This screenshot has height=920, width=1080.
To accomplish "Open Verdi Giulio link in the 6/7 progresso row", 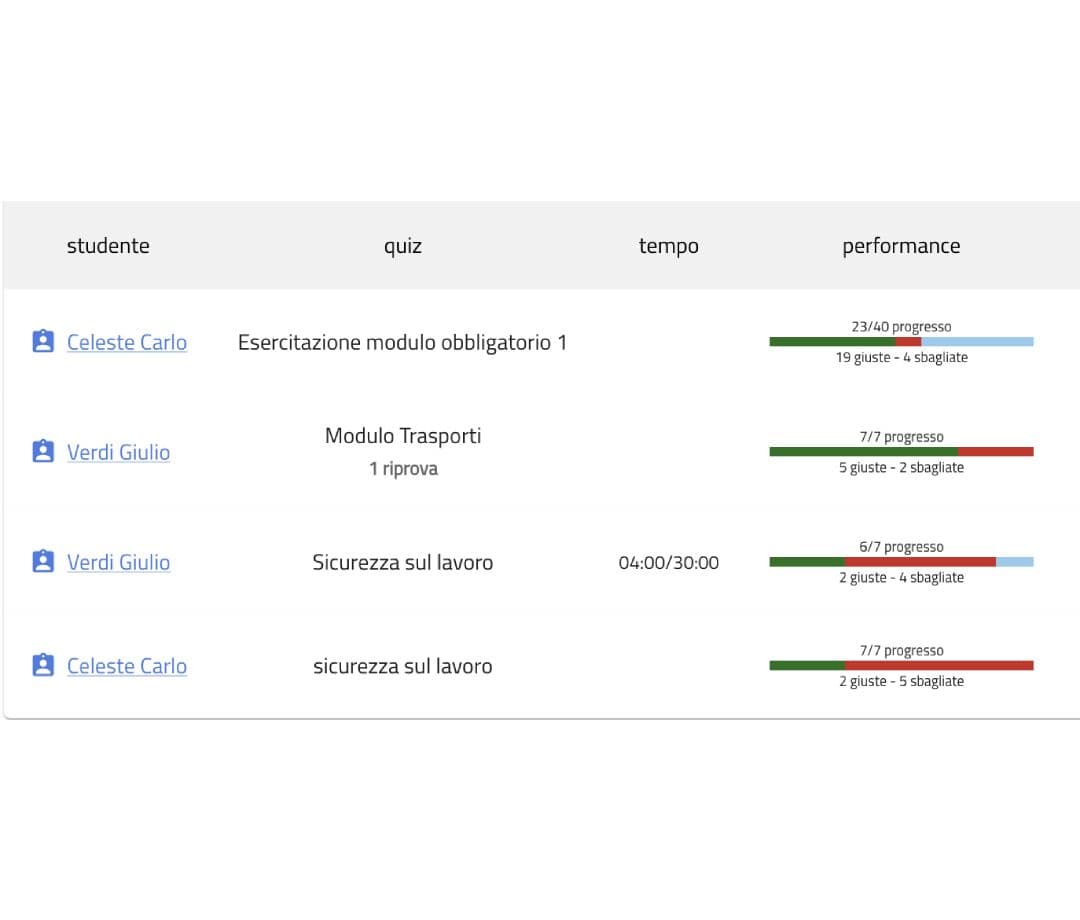I will 118,562.
